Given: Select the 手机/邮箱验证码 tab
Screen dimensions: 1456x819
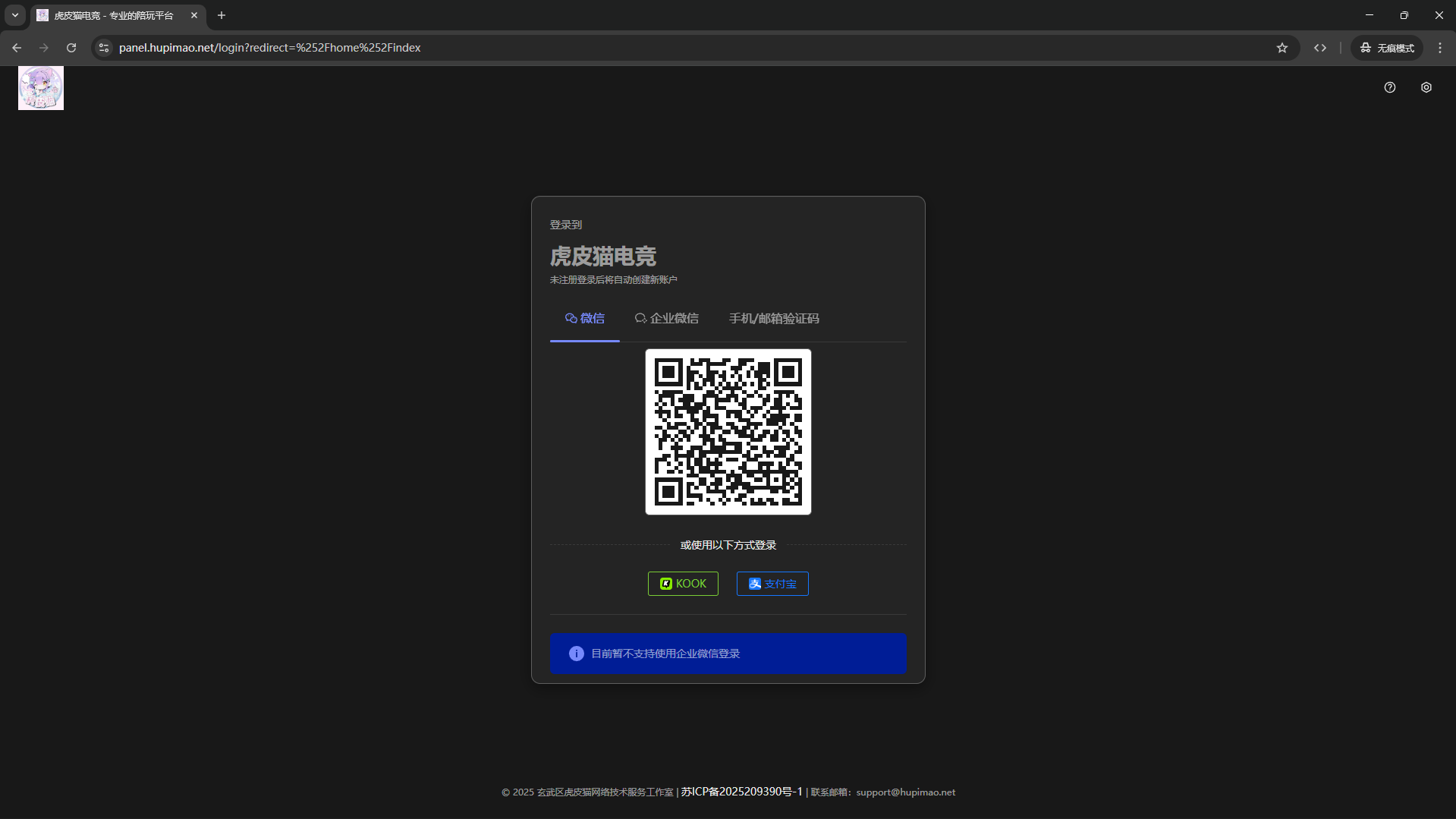Looking at the screenshot, I should tap(773, 319).
